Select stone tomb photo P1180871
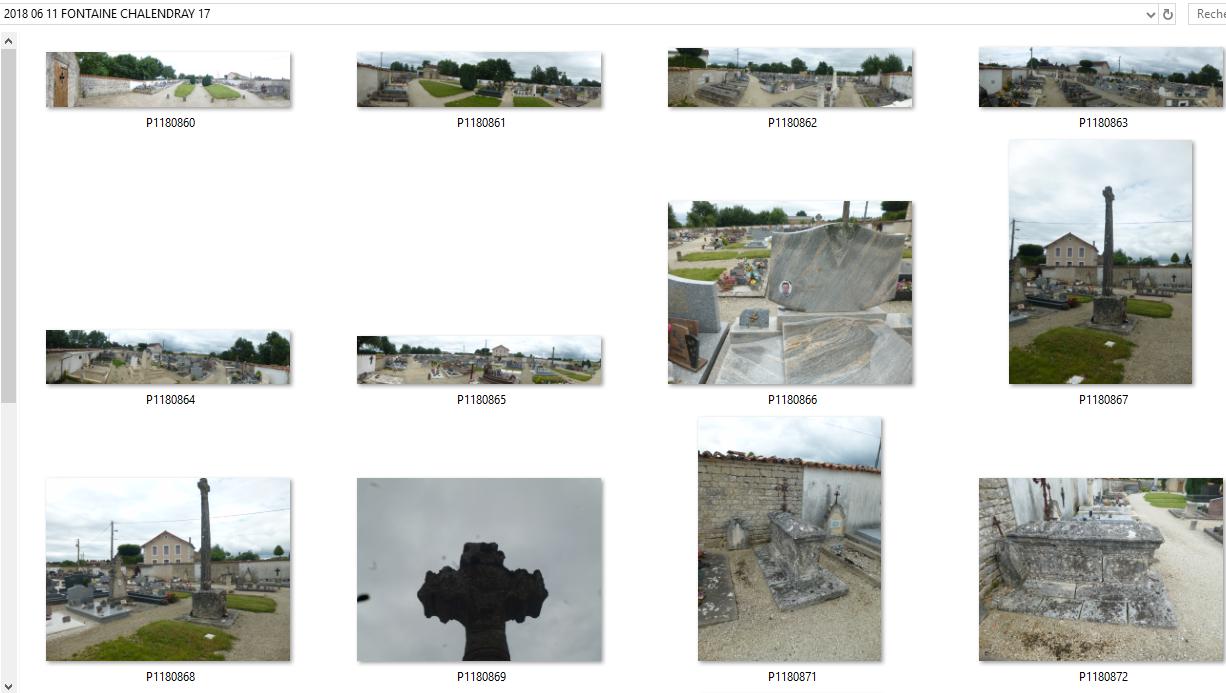Image resolution: width=1226 pixels, height=693 pixels. tap(790, 539)
